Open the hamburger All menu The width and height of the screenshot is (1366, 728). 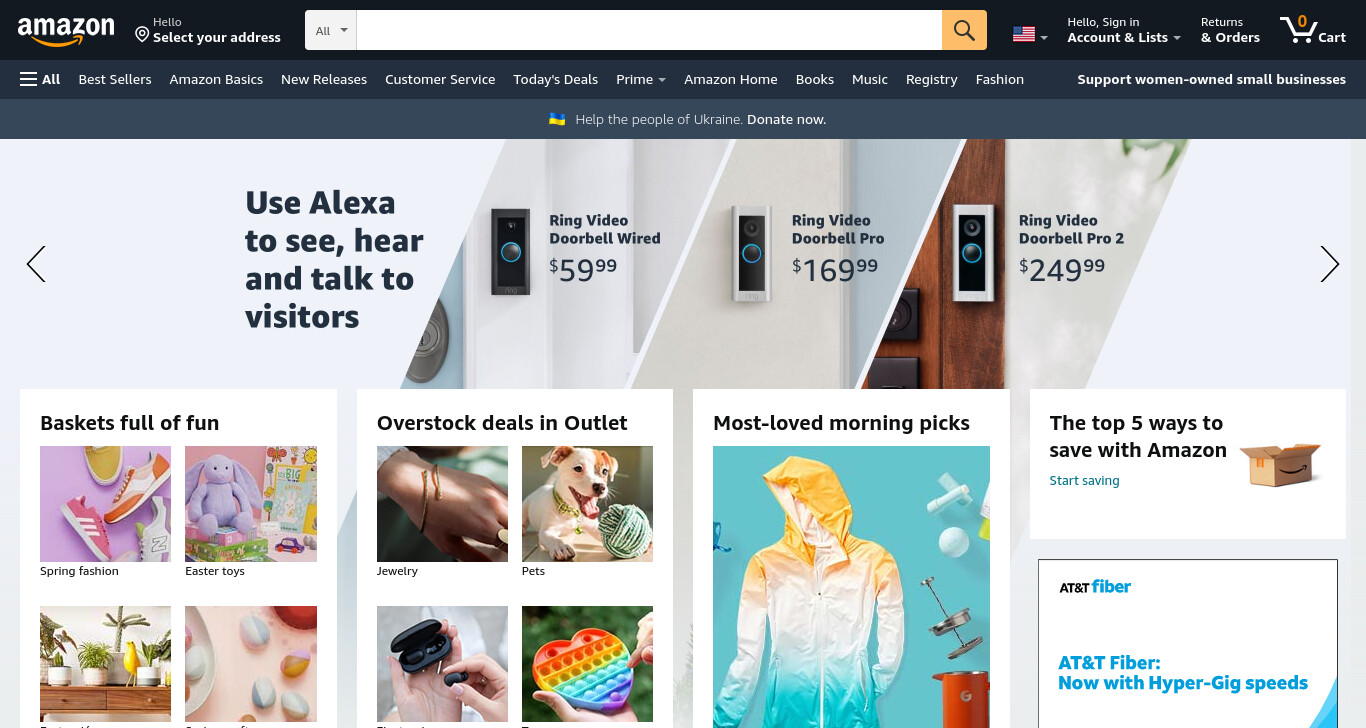pyautogui.click(x=40, y=79)
